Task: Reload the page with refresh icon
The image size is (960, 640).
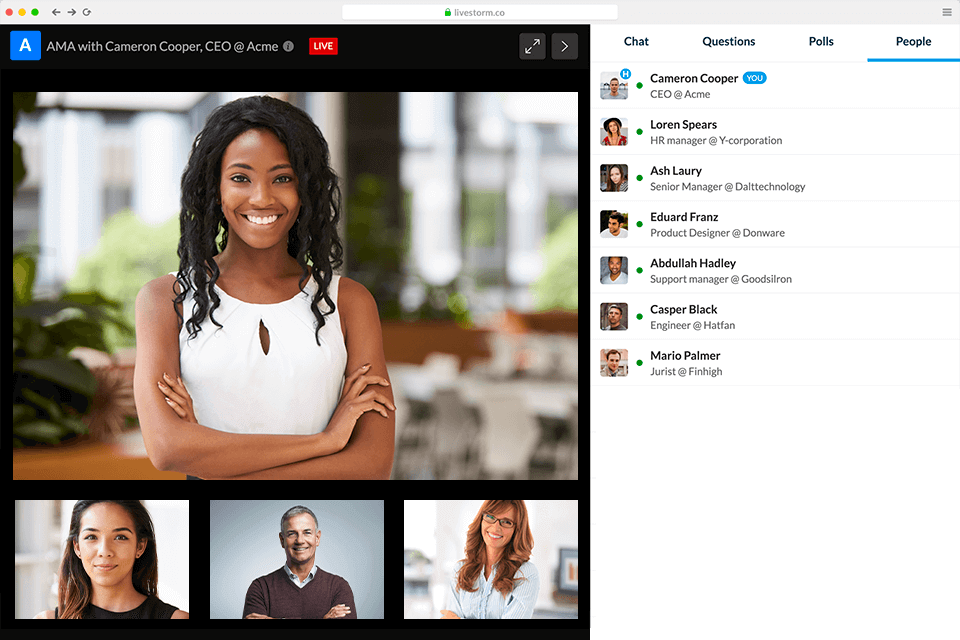Action: tap(87, 12)
